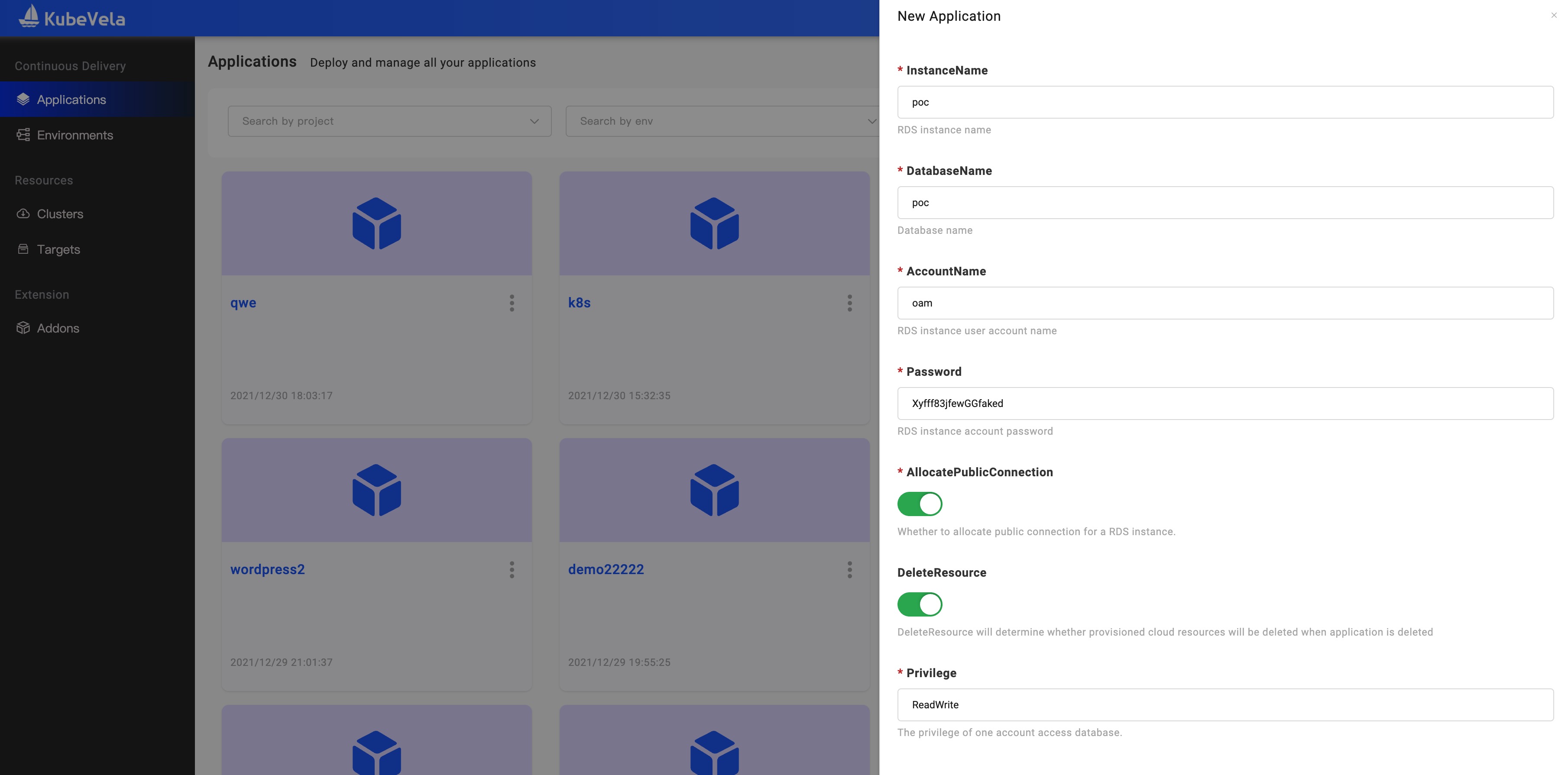Turn off the DeleteResource toggle
The height and width of the screenshot is (775, 1568).
click(x=919, y=604)
